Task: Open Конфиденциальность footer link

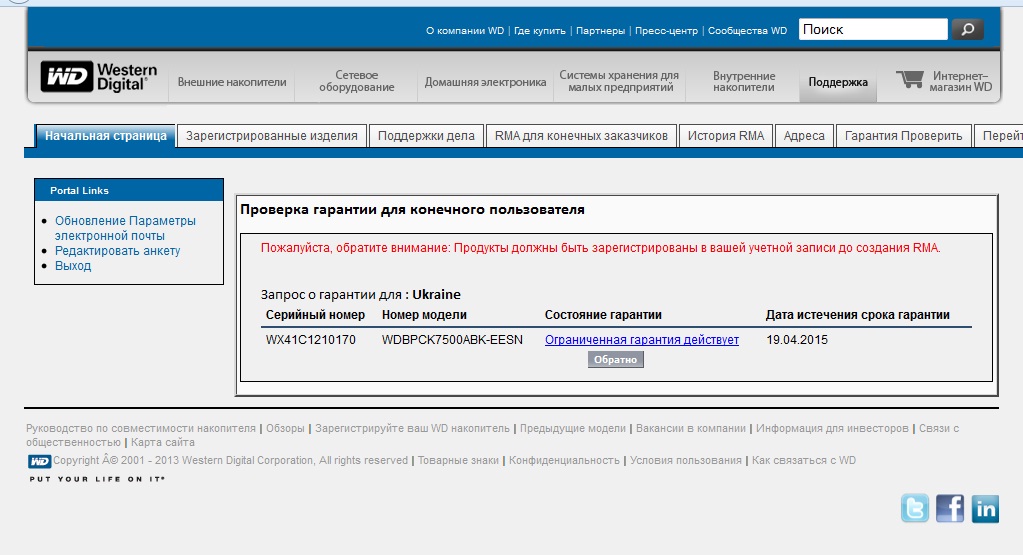Action: pos(564,460)
